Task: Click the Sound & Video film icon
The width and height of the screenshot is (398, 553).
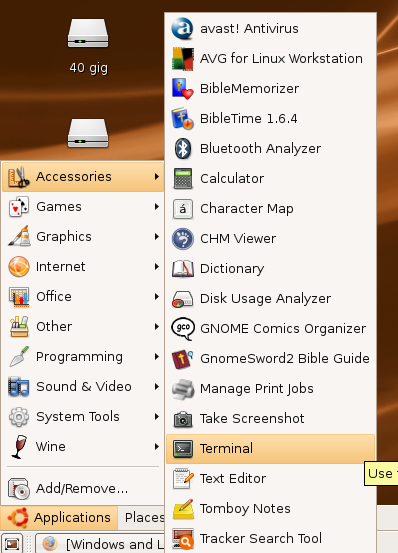Action: (19, 387)
